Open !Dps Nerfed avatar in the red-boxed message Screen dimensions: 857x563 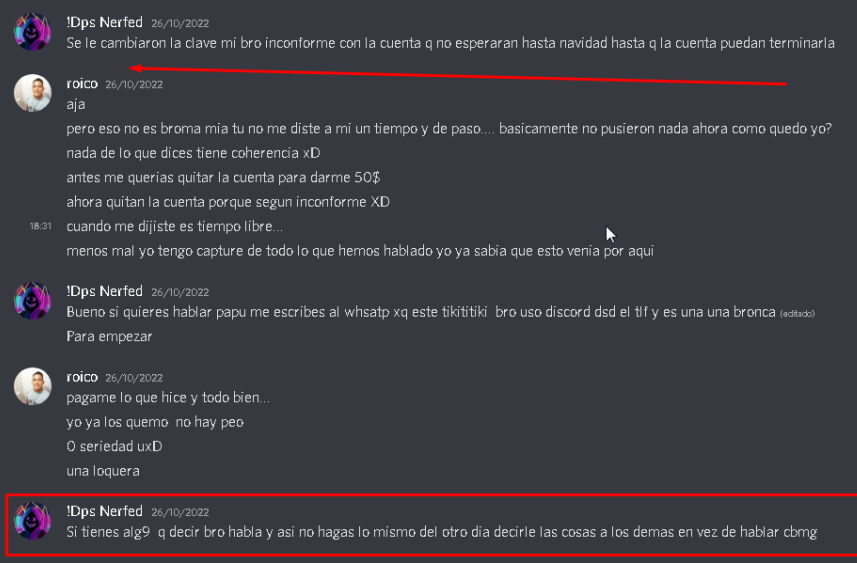32,521
